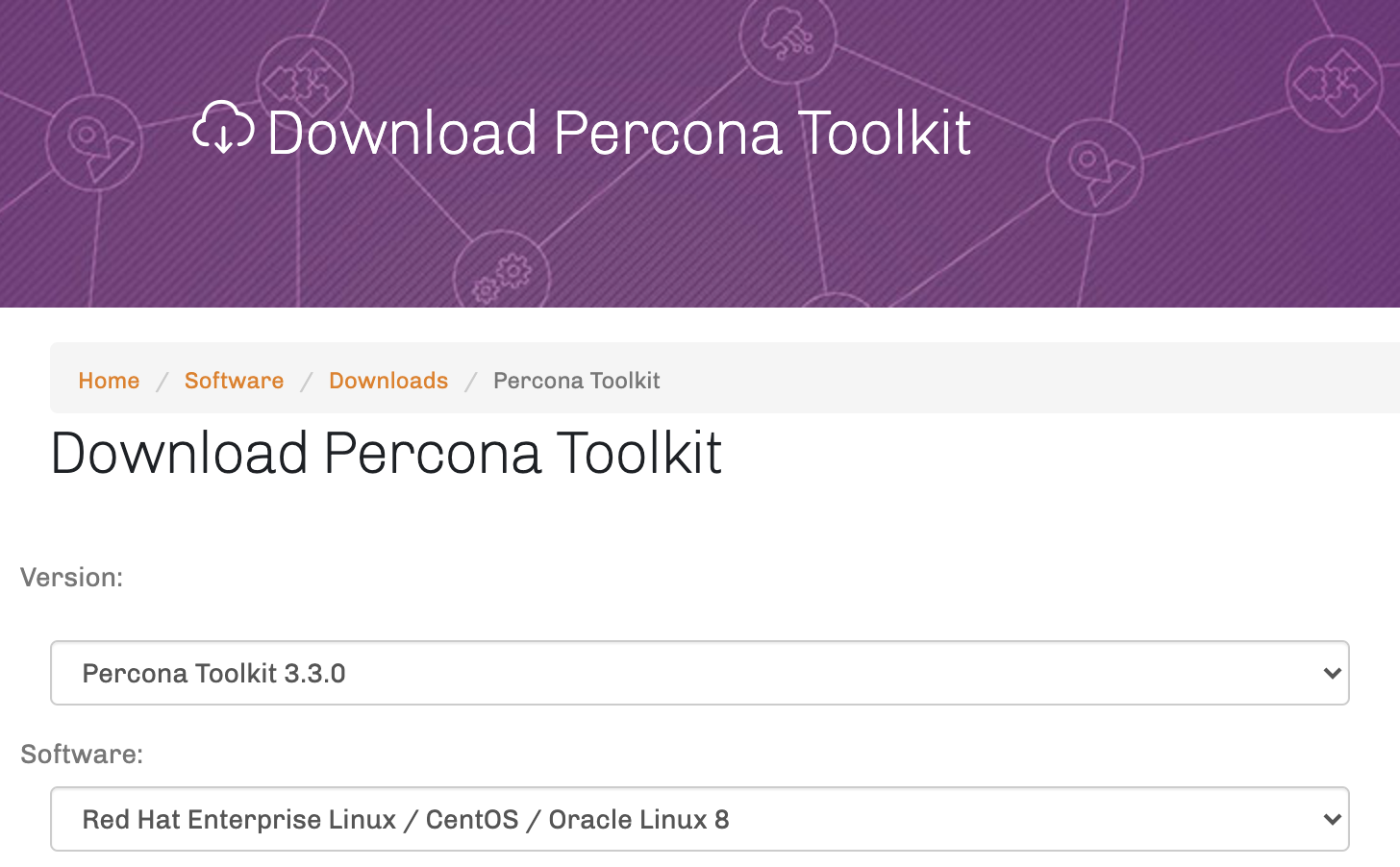Open the Software breadcrumb link
This screenshot has width=1400, height=867.
(234, 381)
